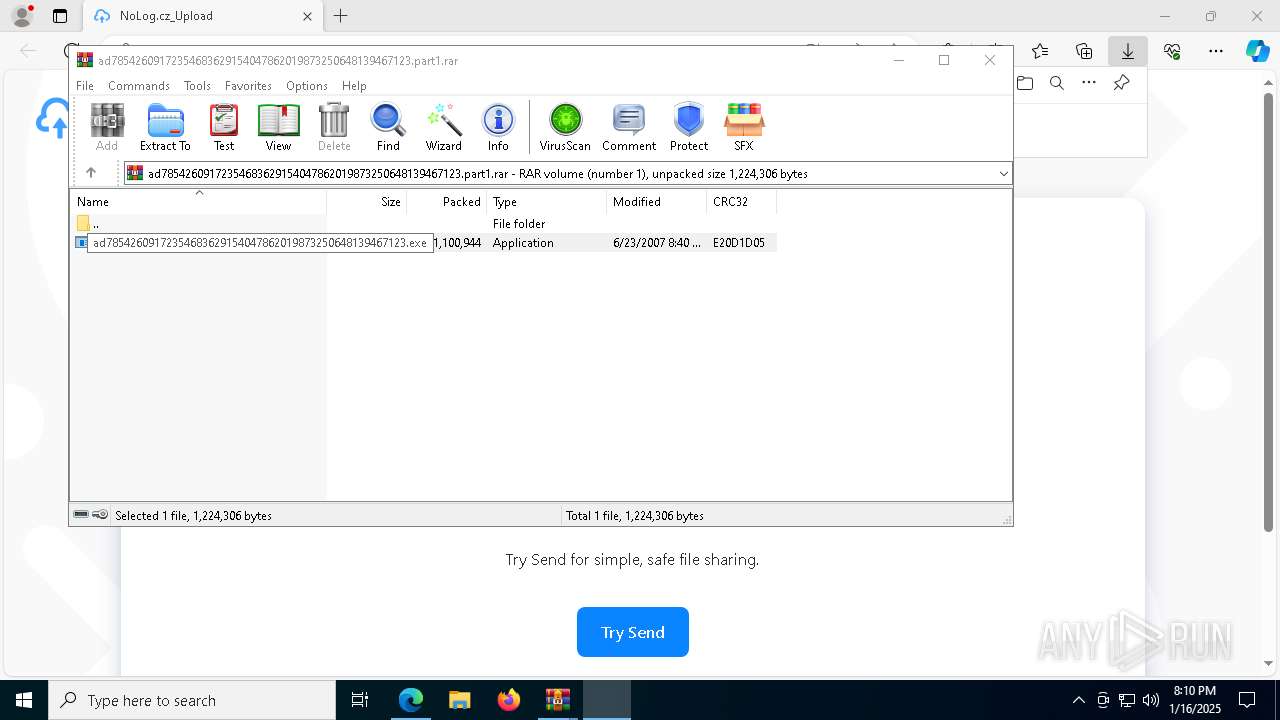The width and height of the screenshot is (1280, 720).
Task: Open the Comment tool
Action: pyautogui.click(x=629, y=127)
